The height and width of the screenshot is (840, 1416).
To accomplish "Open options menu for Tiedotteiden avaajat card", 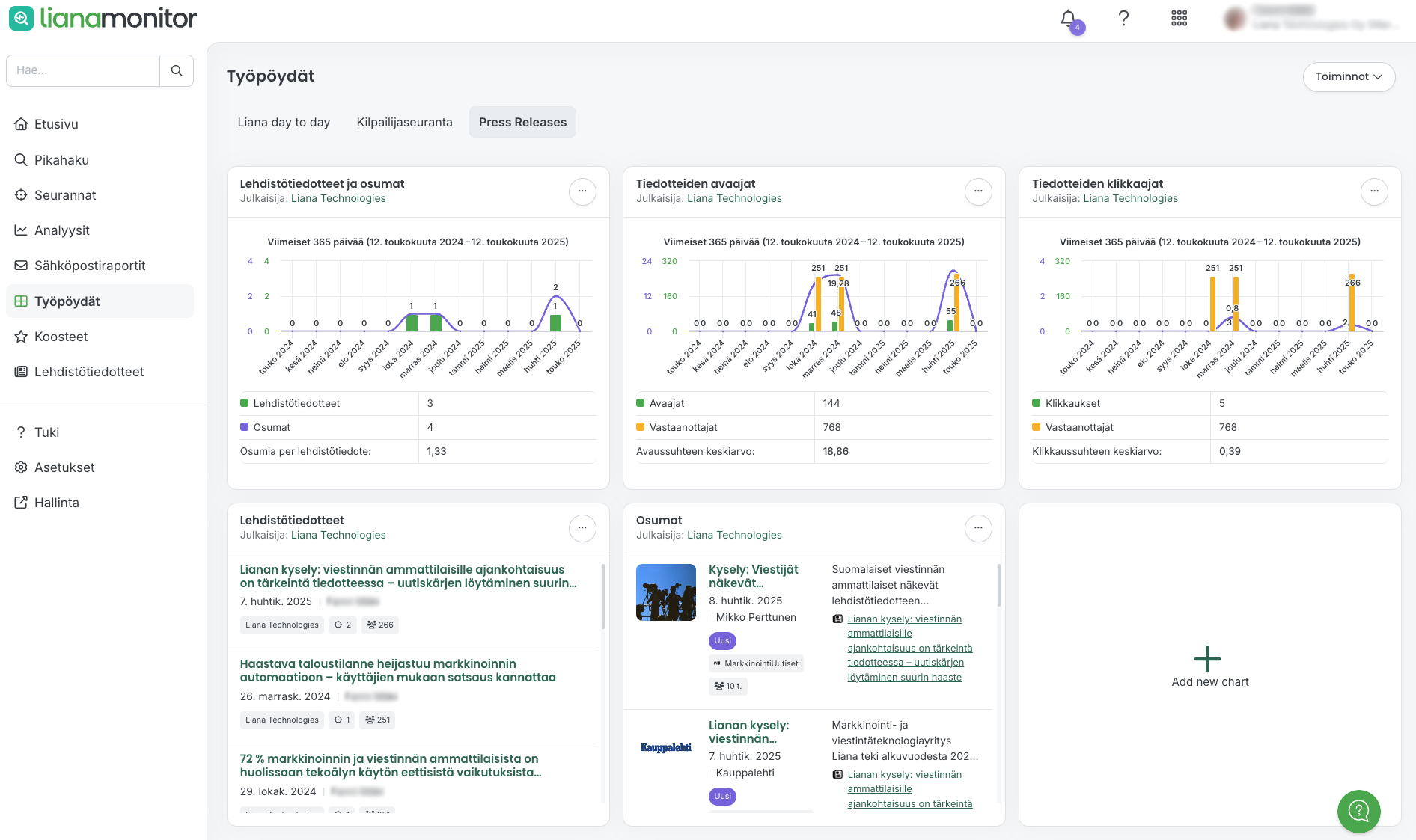I will (x=978, y=191).
